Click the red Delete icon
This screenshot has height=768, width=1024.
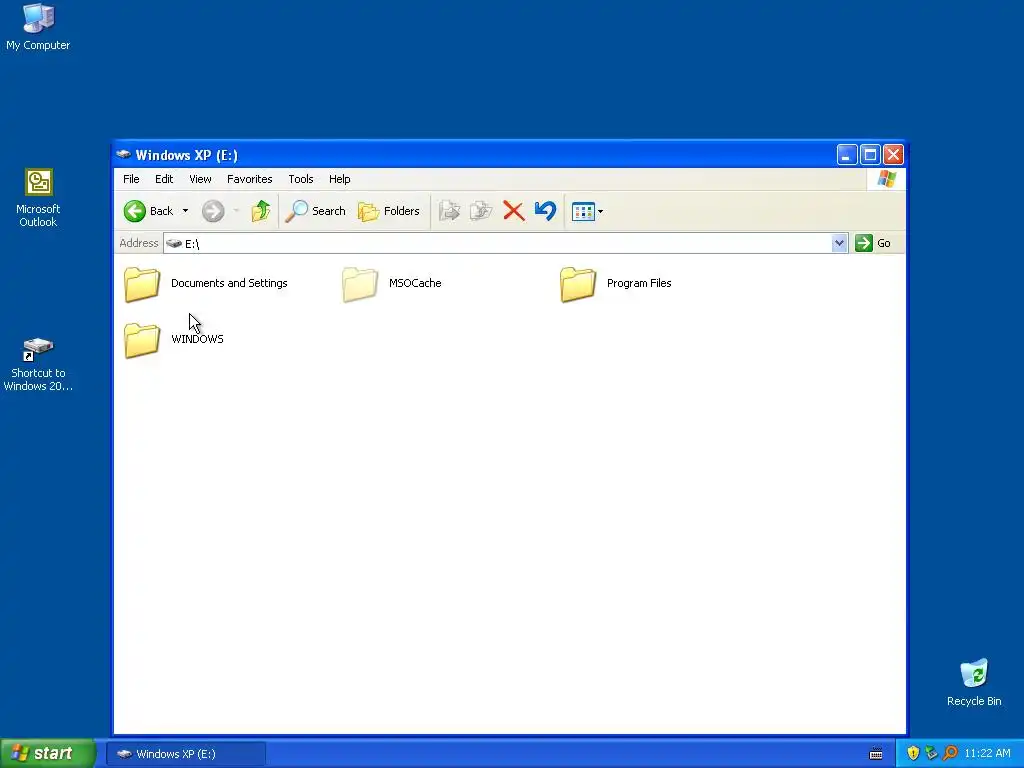pos(514,211)
